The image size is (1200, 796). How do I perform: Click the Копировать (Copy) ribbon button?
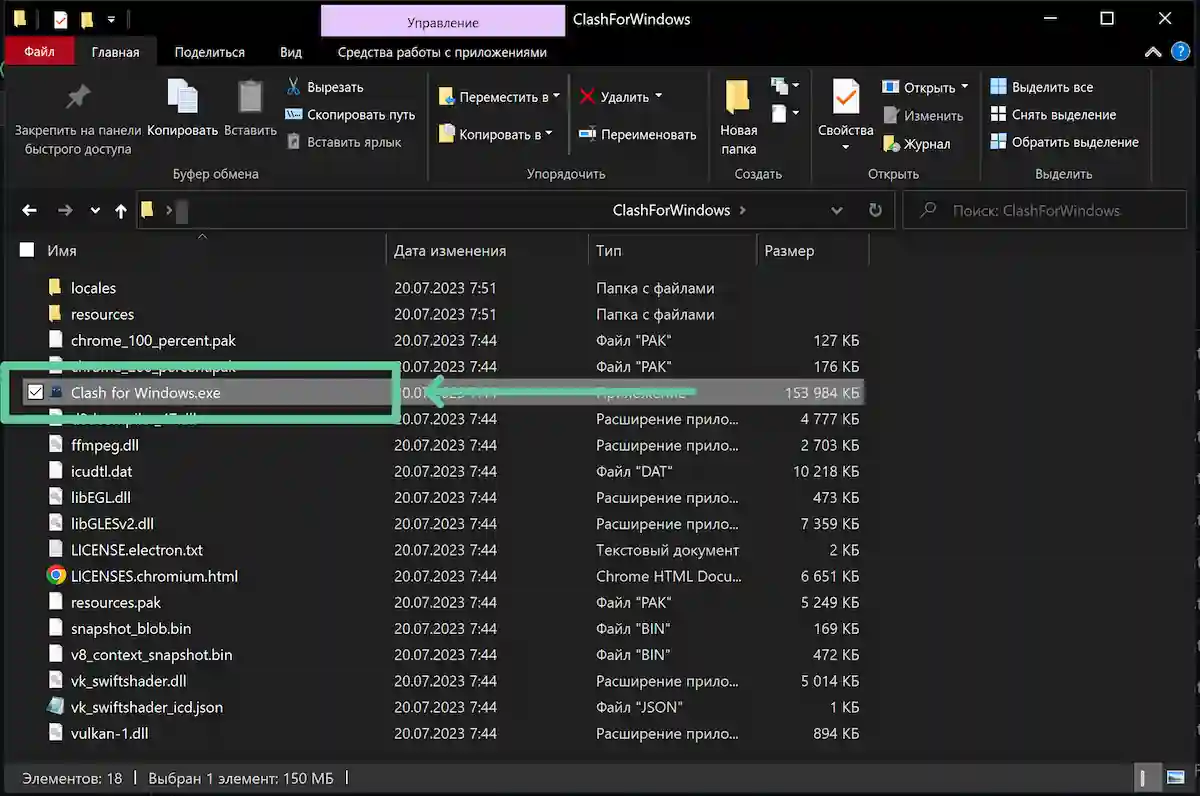tap(182, 109)
